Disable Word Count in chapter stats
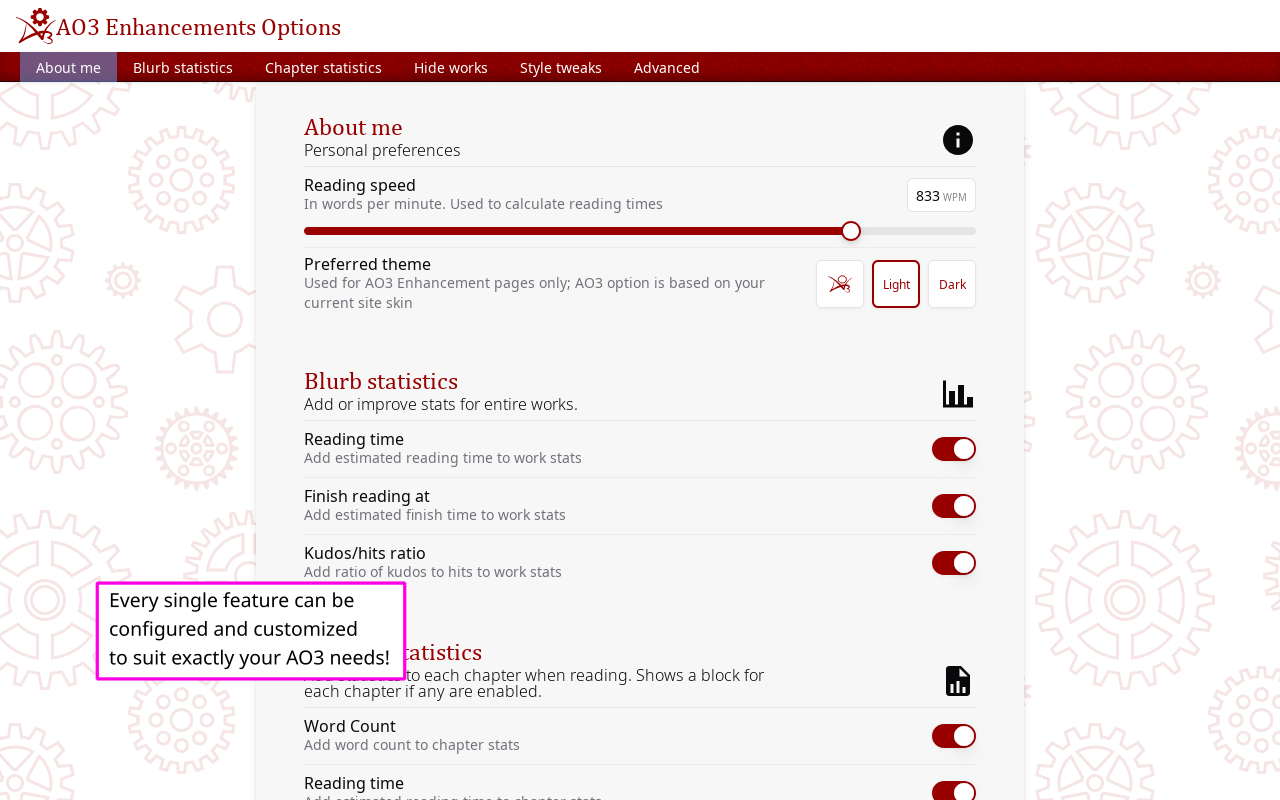This screenshot has height=800, width=1280. pyautogui.click(x=953, y=736)
